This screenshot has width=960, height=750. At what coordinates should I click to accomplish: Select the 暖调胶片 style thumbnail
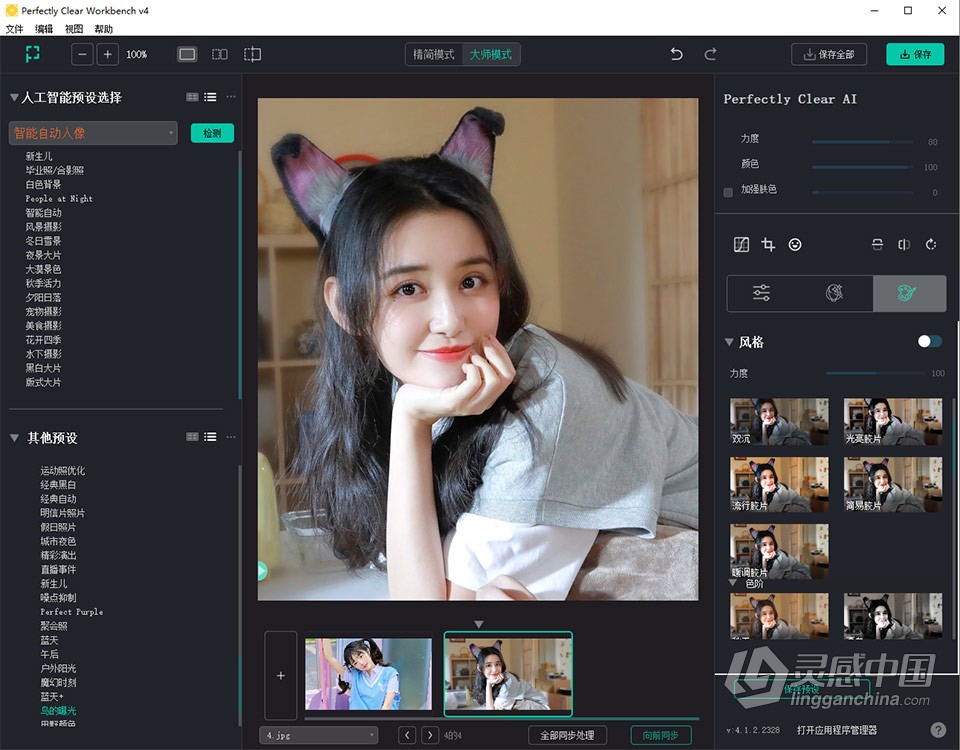point(778,551)
